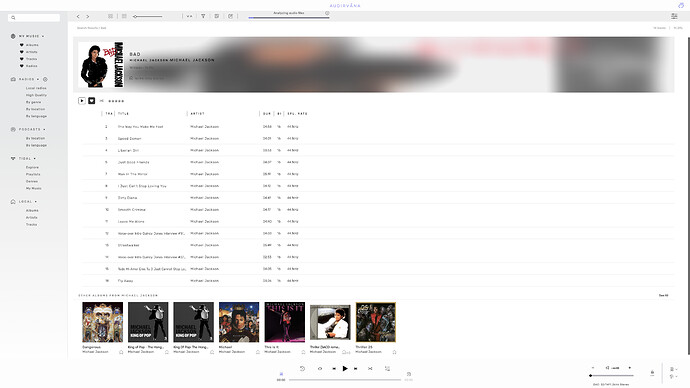
Task: Sort by the TITLE column header
Action: click(x=123, y=113)
